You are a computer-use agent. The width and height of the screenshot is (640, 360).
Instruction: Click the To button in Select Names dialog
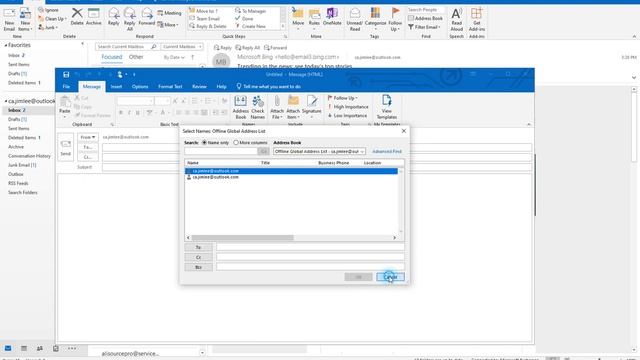coord(198,247)
